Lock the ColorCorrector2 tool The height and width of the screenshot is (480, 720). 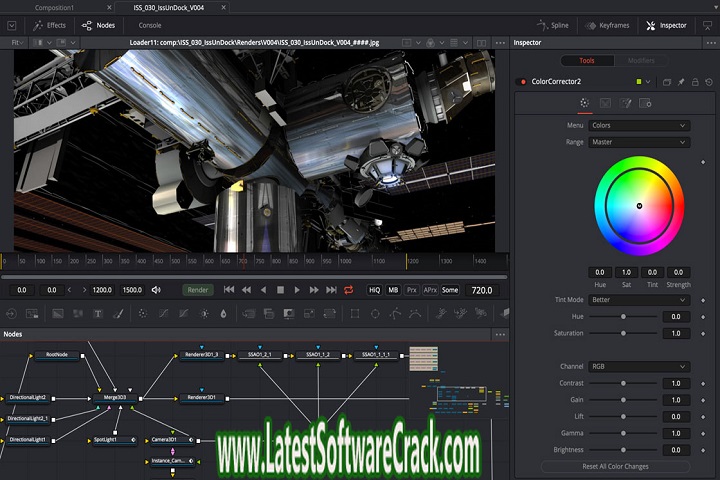[x=696, y=82]
